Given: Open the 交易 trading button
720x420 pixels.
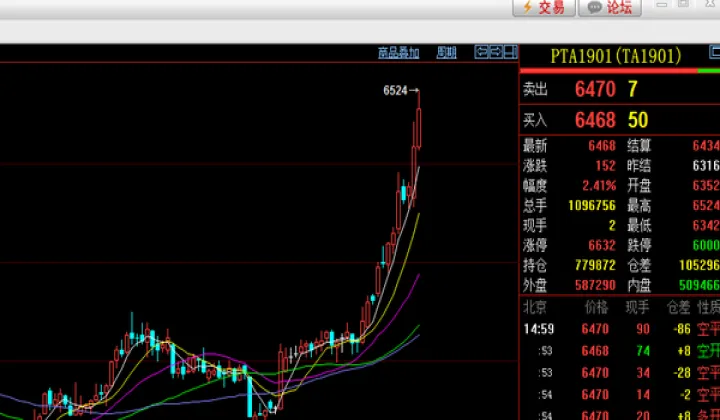Looking at the screenshot, I should tap(544, 7).
